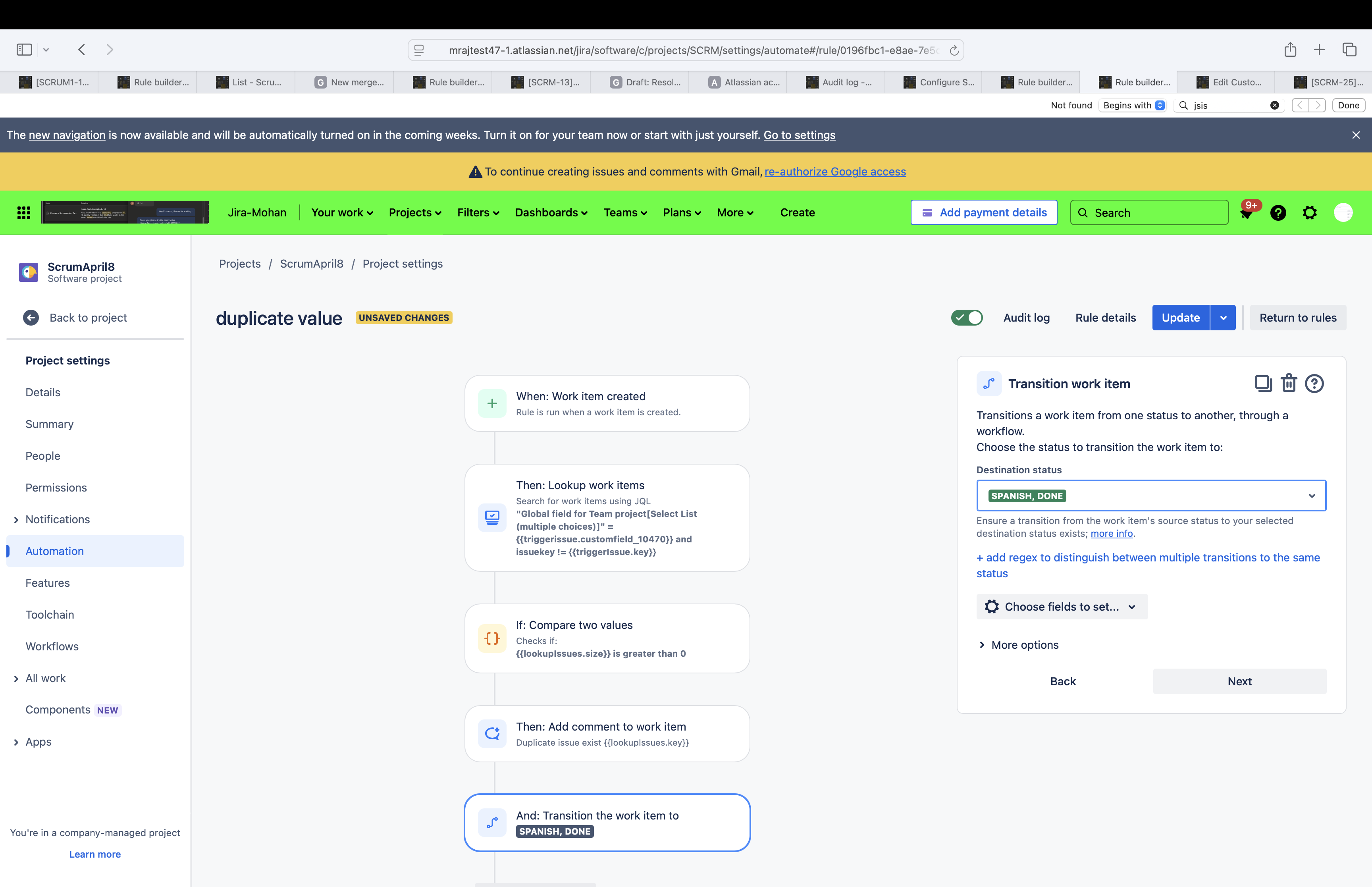Screen dimensions: 1372x887
Task: Delete the Transition work item component
Action: pos(1289,384)
